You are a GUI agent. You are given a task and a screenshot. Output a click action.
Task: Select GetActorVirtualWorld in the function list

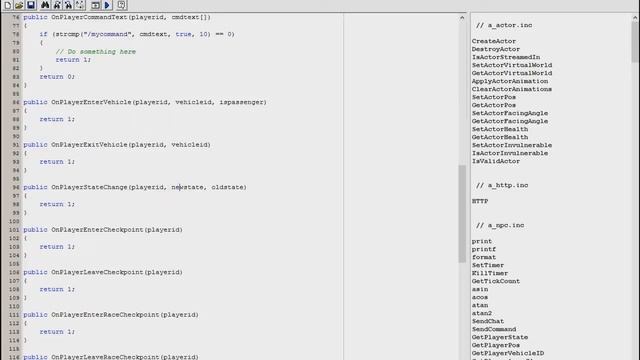click(x=512, y=73)
